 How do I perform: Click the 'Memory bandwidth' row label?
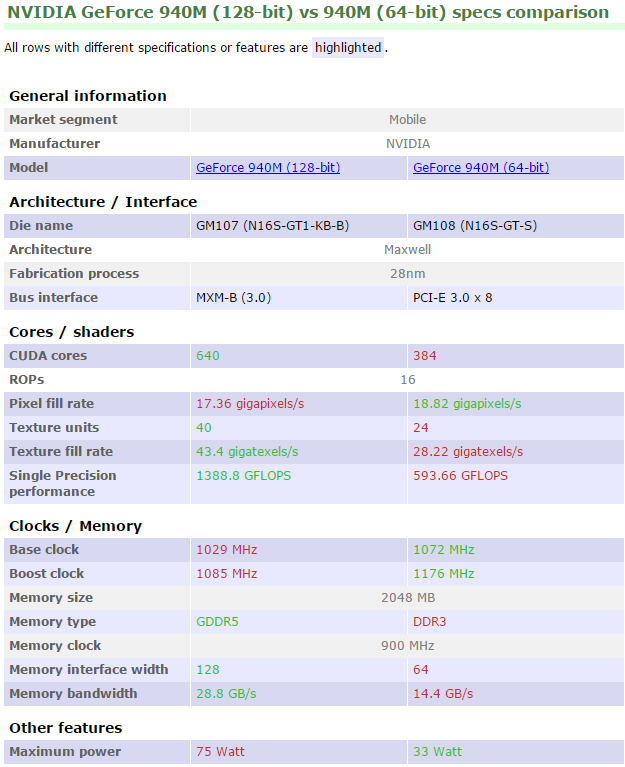tap(73, 694)
